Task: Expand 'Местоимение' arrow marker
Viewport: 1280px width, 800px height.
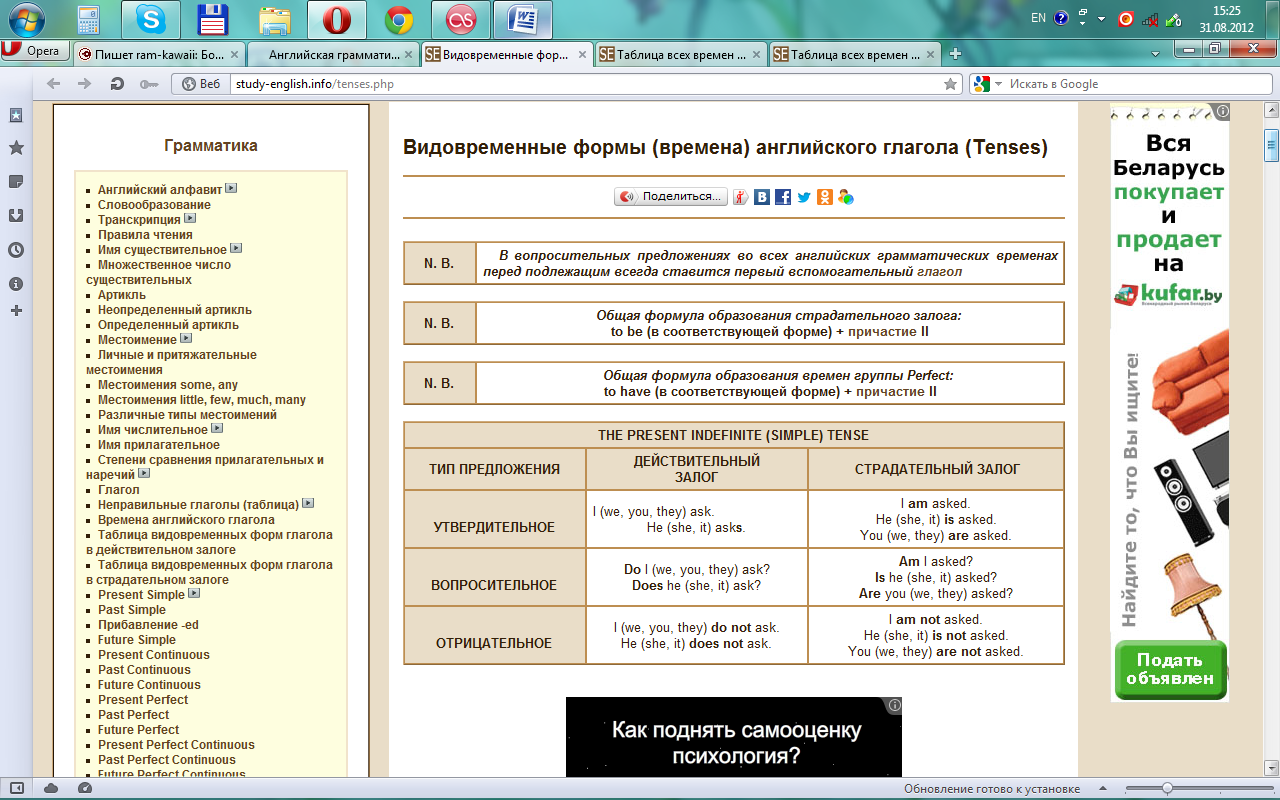Action: click(x=186, y=338)
